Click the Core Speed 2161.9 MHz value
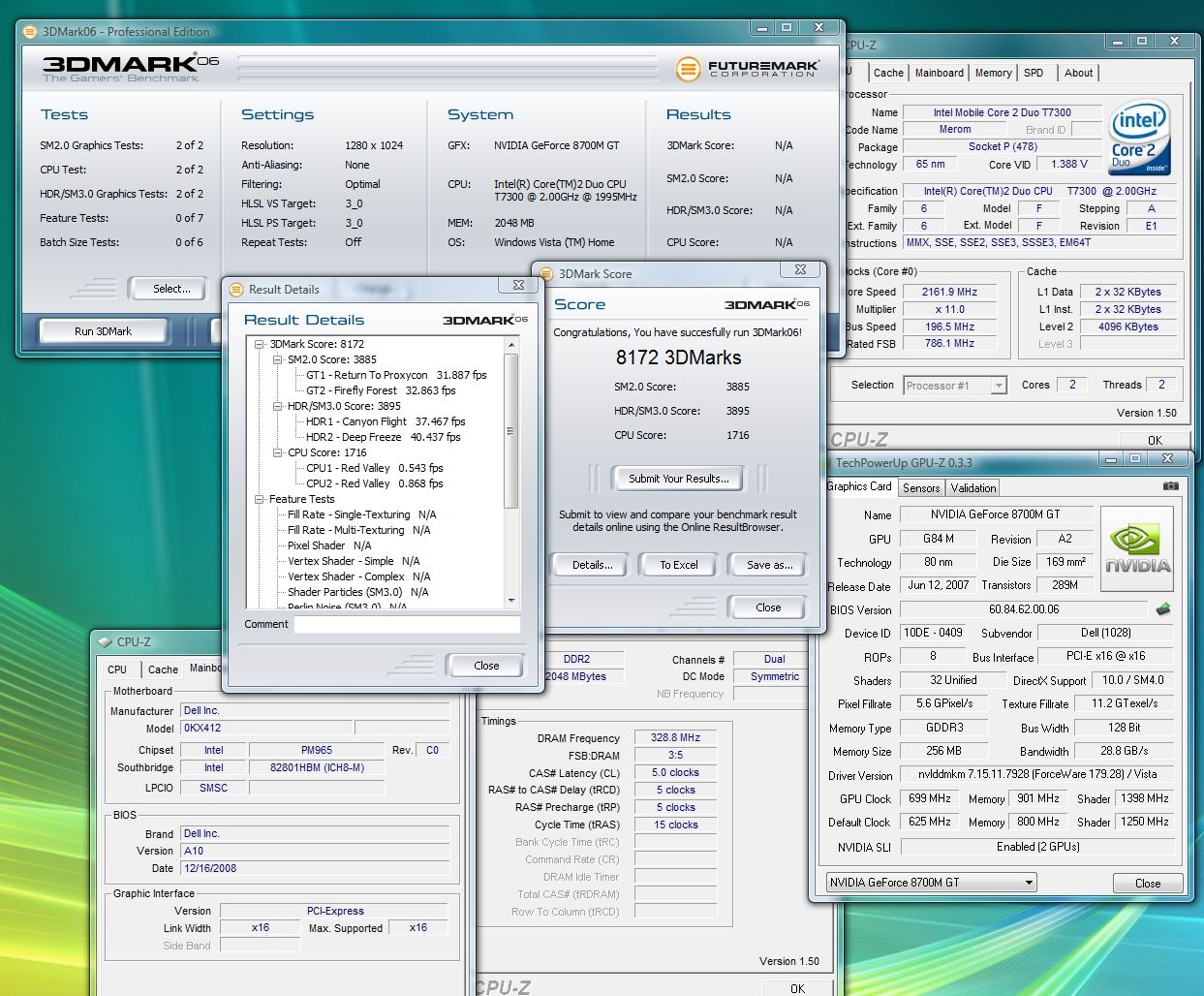The height and width of the screenshot is (996, 1204). click(x=949, y=292)
